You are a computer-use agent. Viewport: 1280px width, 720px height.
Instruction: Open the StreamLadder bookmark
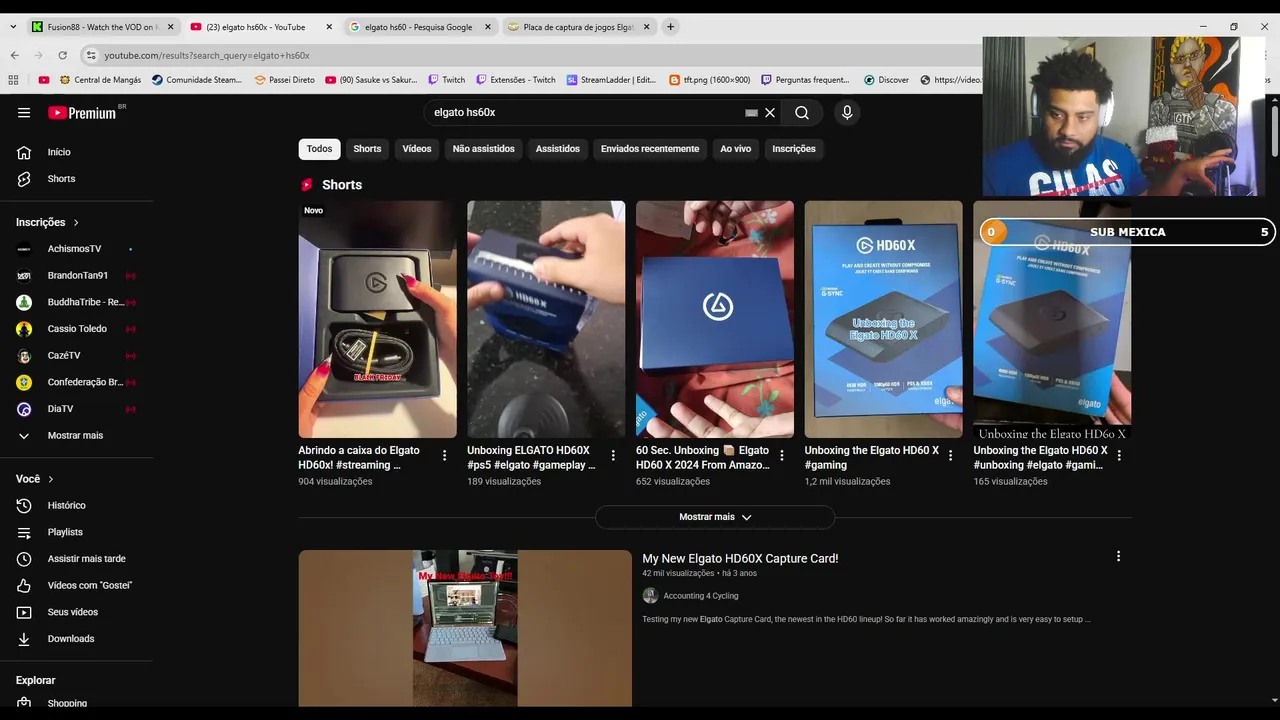tap(611, 80)
